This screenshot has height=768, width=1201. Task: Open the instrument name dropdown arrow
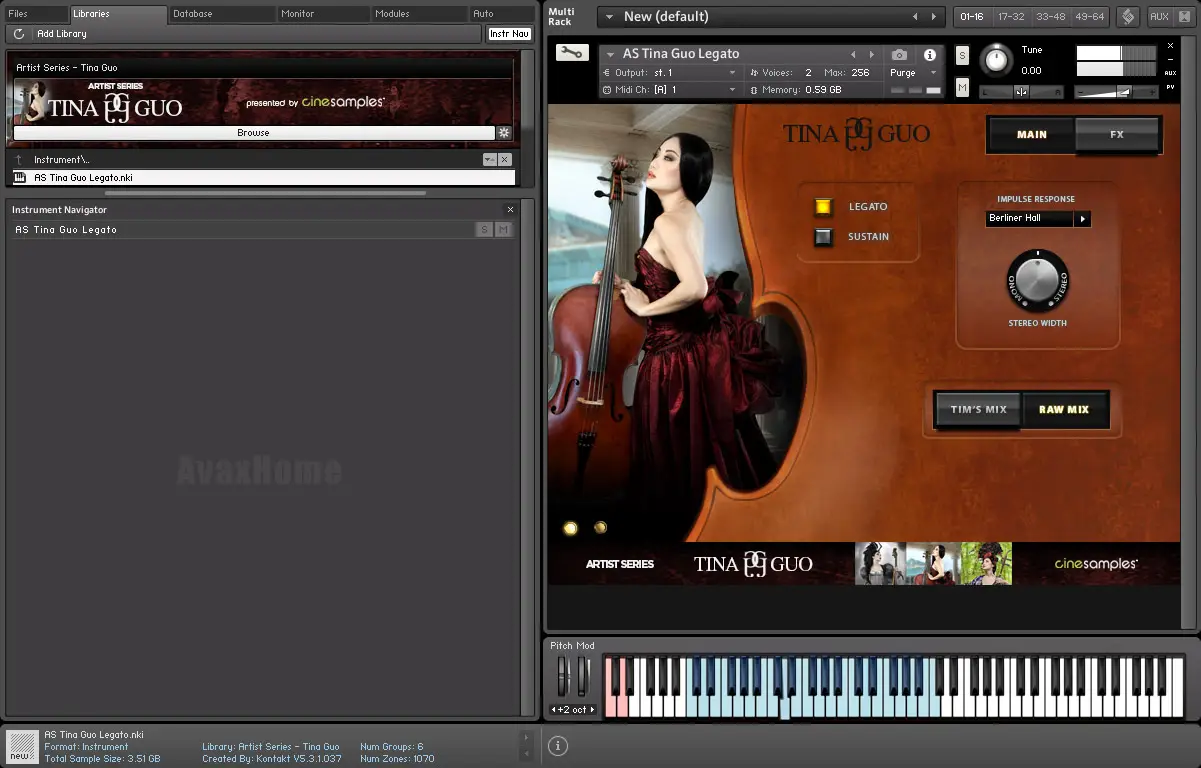coord(610,55)
